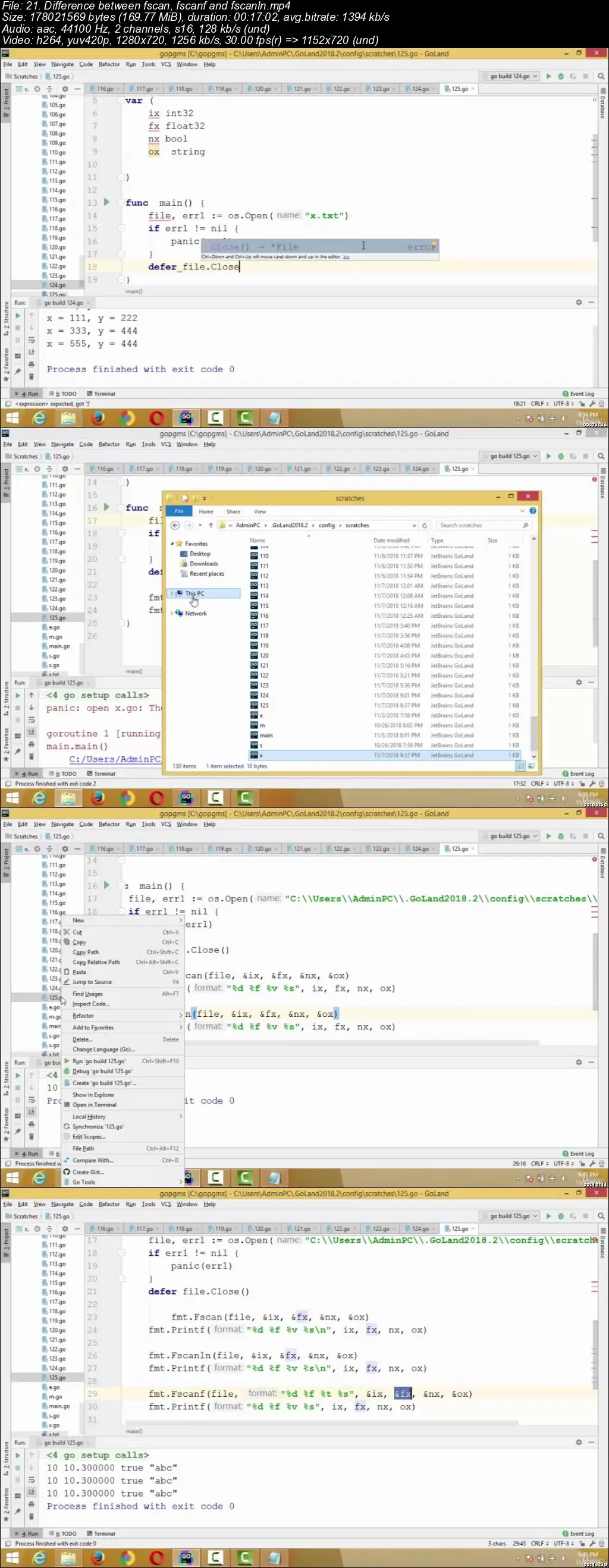Click Stop square beside 'go build 124.go'
The image size is (609, 1568).
point(585,76)
